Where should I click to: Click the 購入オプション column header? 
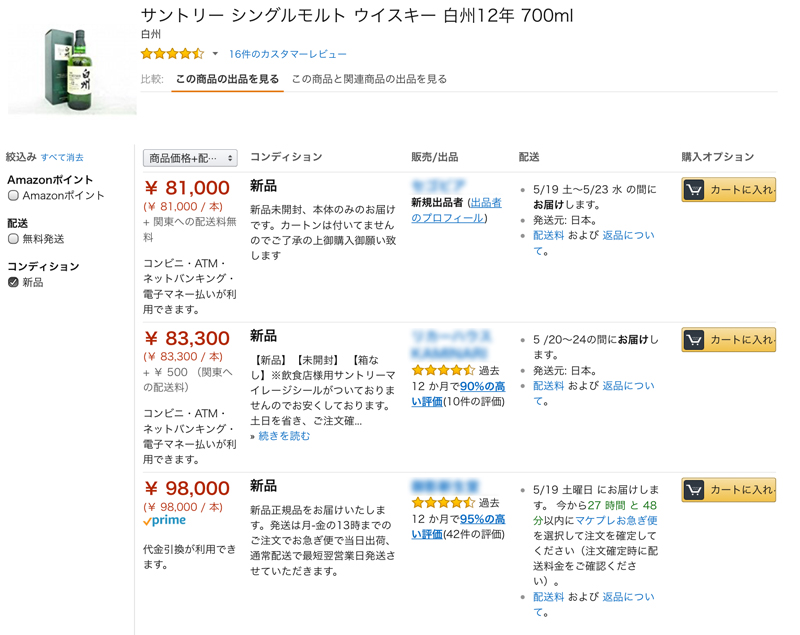click(718, 157)
